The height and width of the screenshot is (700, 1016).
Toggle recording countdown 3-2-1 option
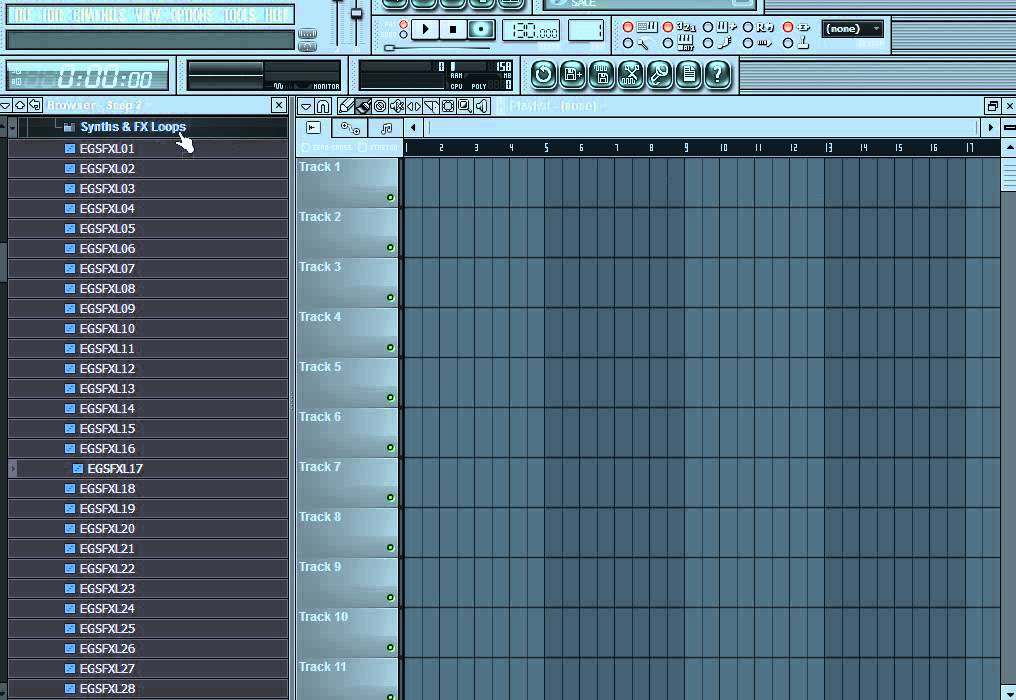667,27
